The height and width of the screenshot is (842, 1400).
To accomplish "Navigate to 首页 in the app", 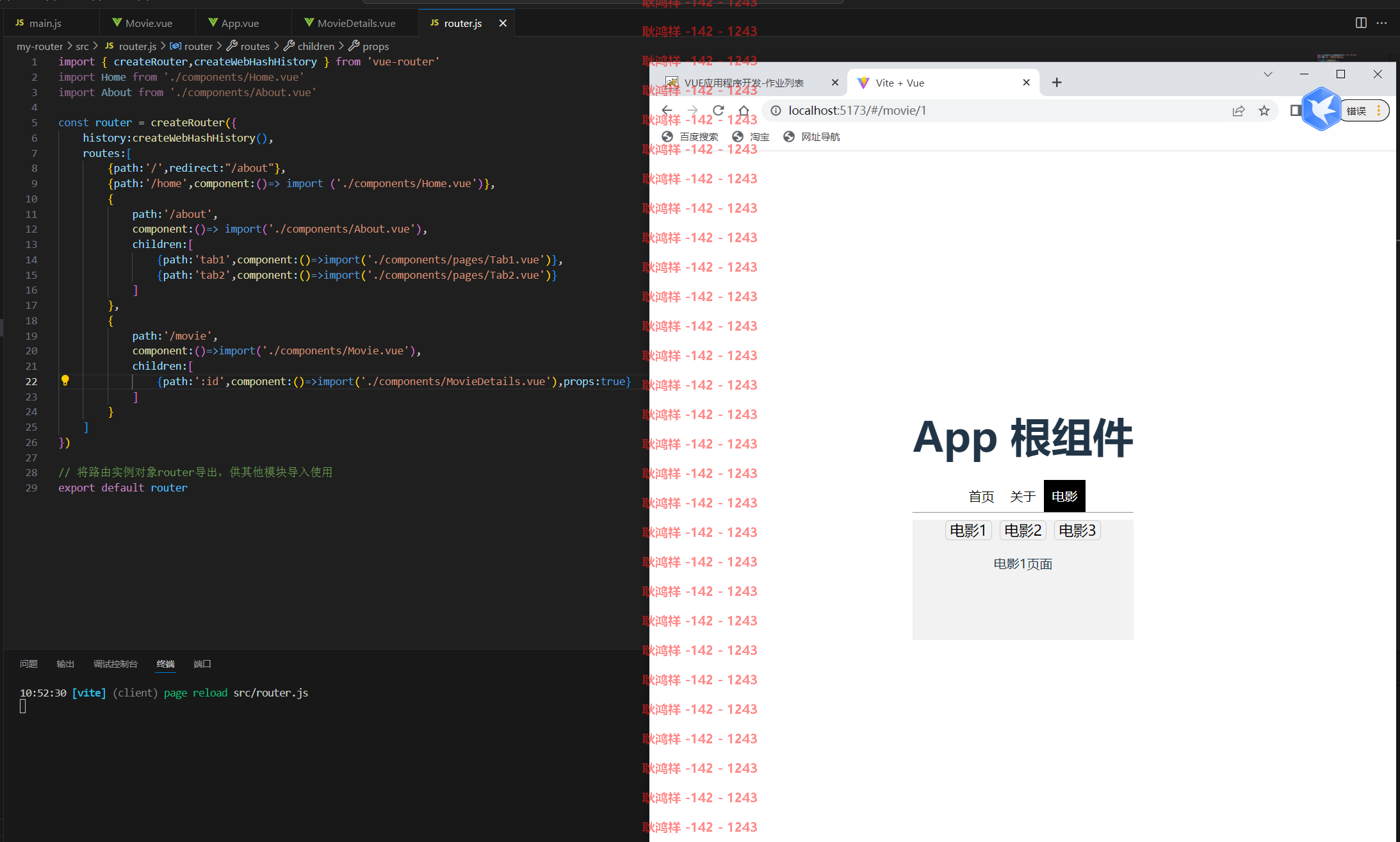I will (x=981, y=496).
